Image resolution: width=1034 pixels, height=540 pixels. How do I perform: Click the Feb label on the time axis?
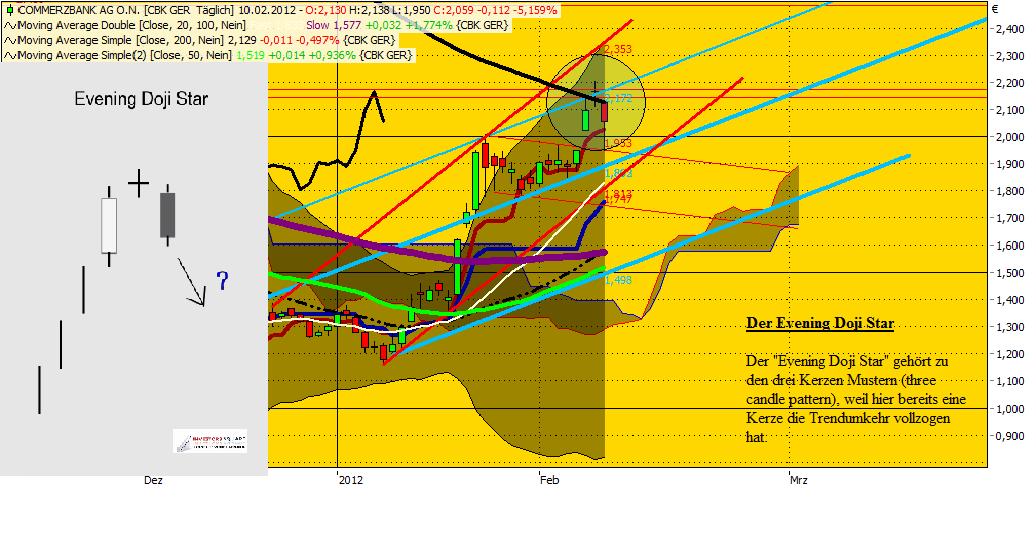point(549,480)
